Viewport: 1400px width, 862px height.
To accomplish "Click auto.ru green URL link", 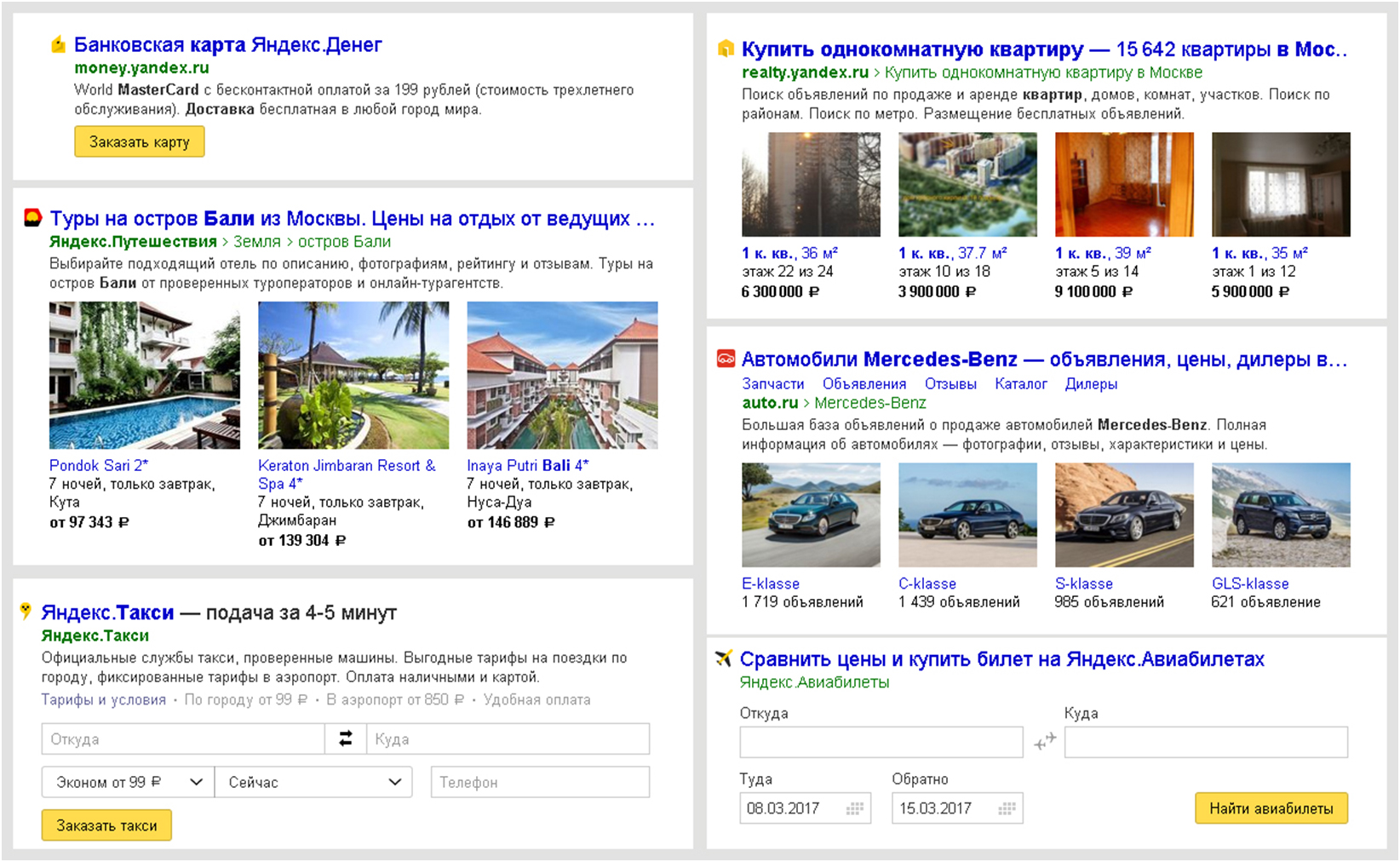I will point(770,402).
